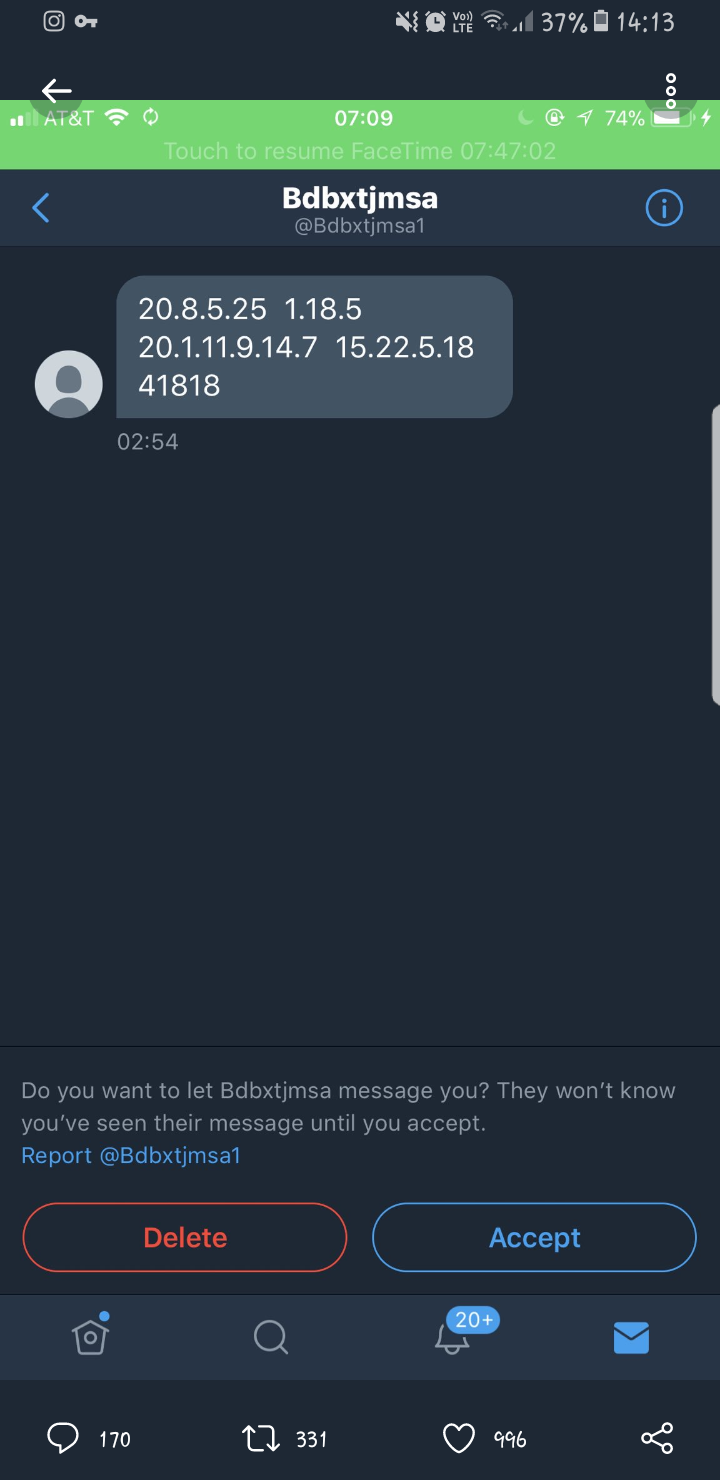Viewport: 720px width, 1480px height.
Task: Tap the white back arrow at top
Action: pos(56,91)
